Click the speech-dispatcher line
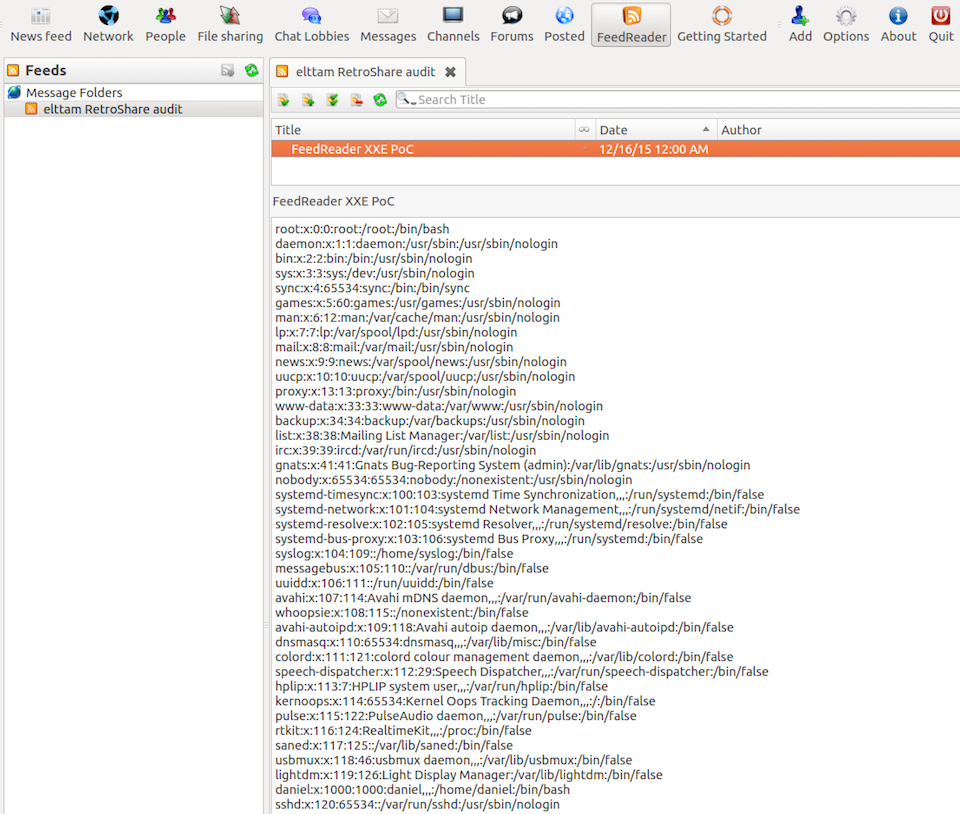 click(522, 671)
